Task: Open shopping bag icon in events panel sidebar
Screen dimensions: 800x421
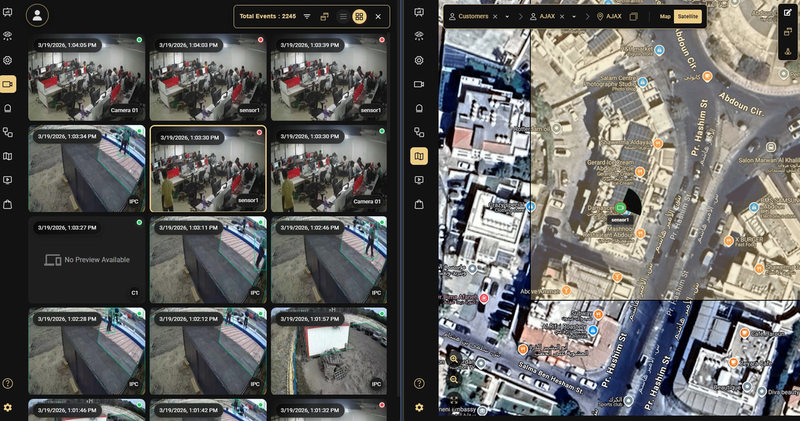Action: (x=8, y=204)
